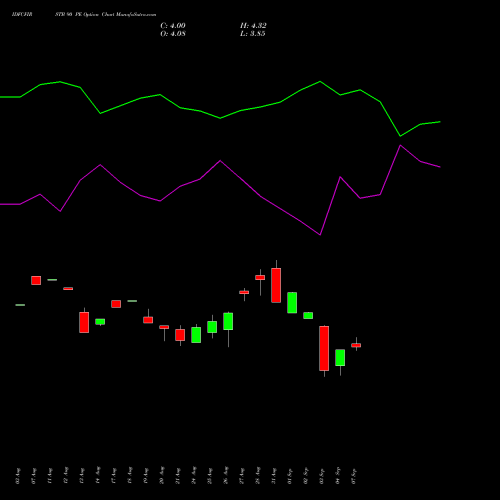Click the red candle for 28 Aug
Viewport: 500px width, 500px height.
260,277
